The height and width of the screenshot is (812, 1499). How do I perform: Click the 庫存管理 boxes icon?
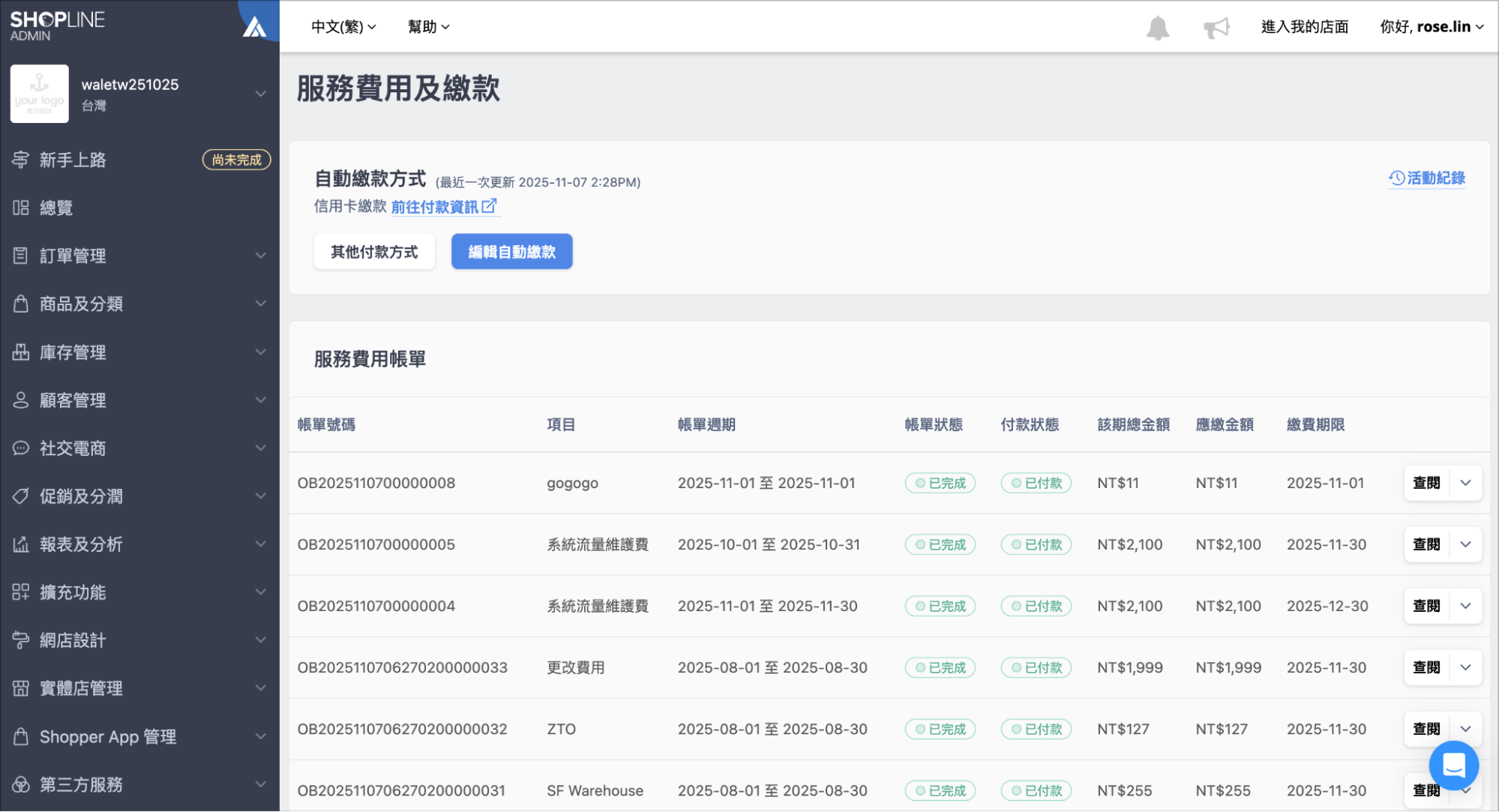(20, 352)
